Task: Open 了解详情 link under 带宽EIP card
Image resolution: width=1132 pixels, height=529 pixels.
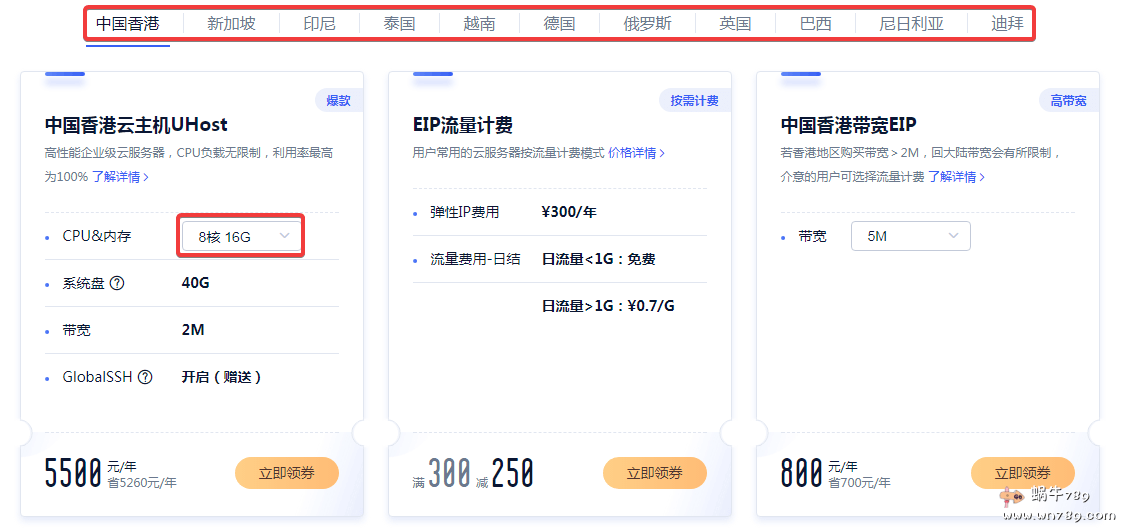Action: [x=956, y=177]
